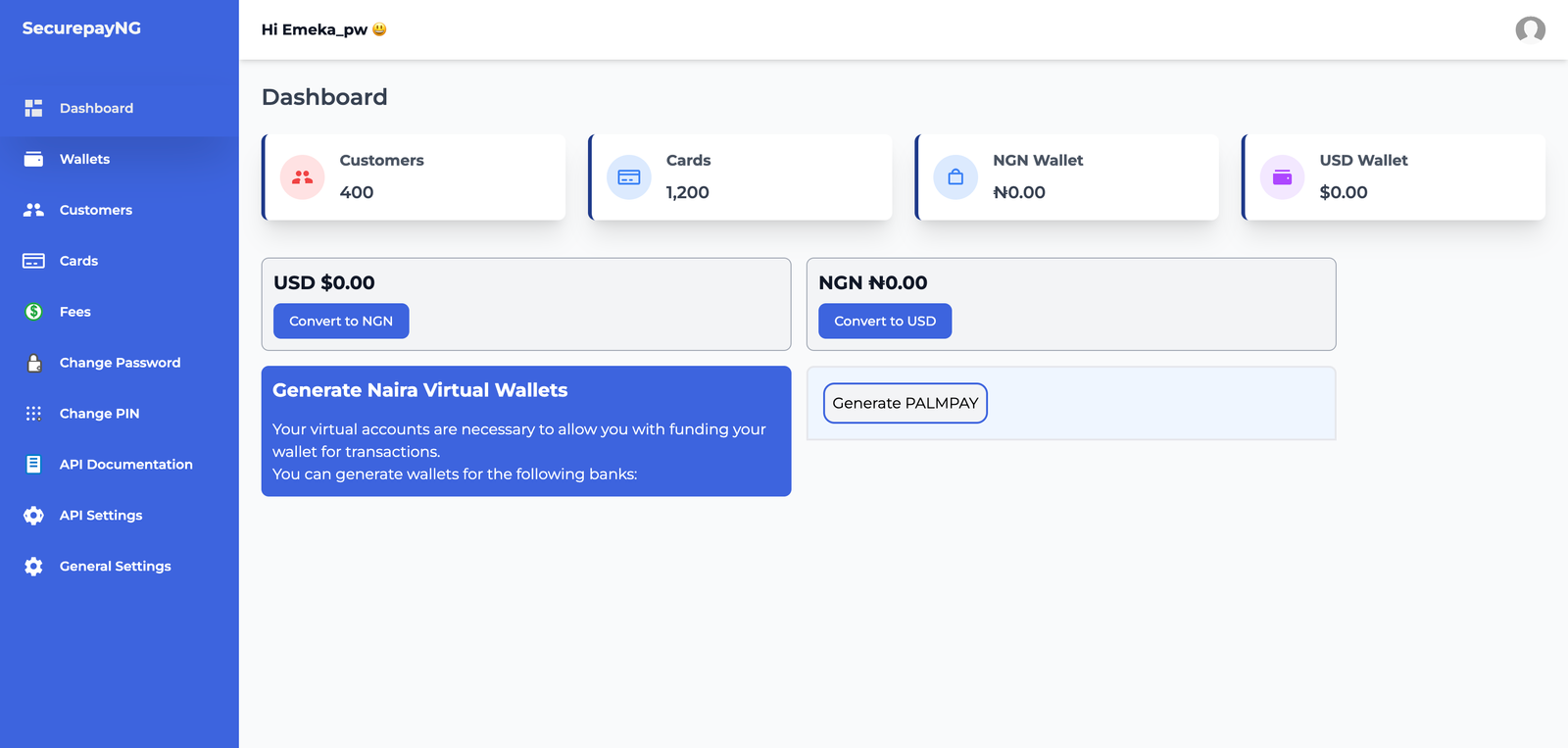Click the Dashboard grid icon in sidebar
This screenshot has height=748, width=1568.
[x=33, y=108]
